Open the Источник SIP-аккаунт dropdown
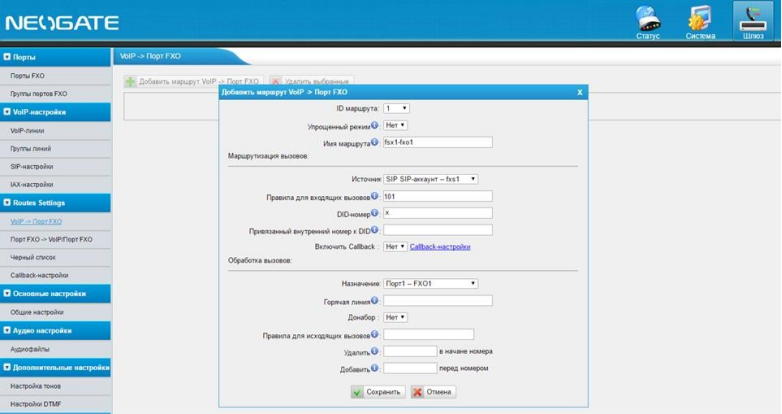This screenshot has width=782, height=414. pyautogui.click(x=430, y=179)
